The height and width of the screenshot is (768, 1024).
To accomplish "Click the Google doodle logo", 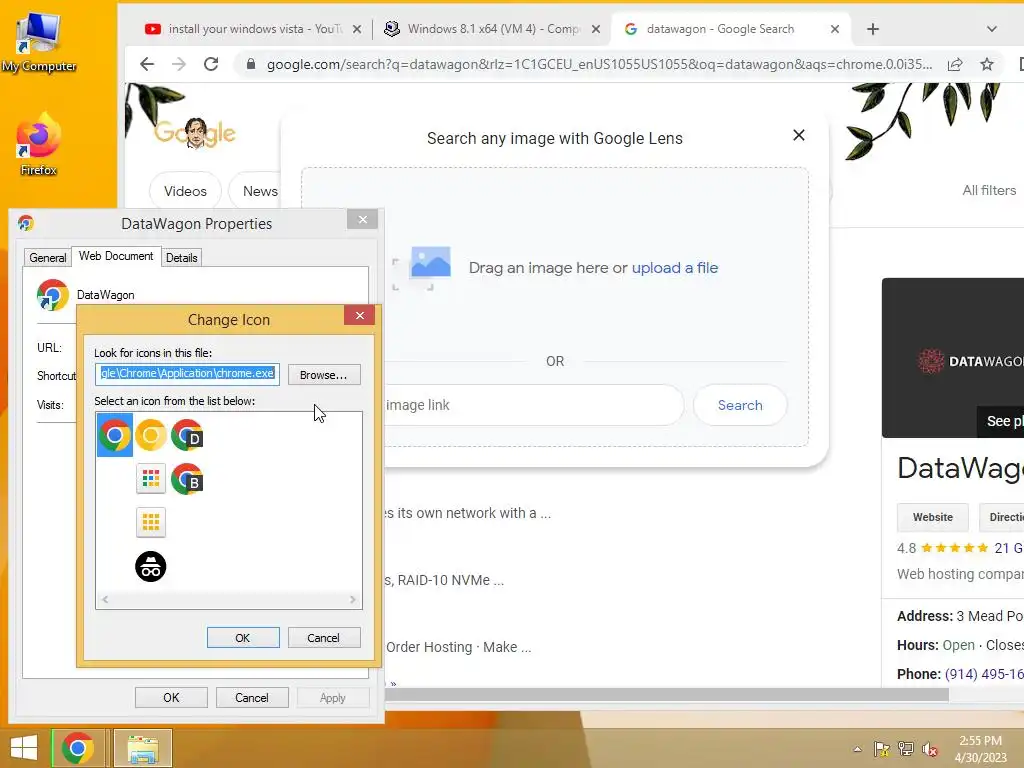I will click(x=195, y=133).
